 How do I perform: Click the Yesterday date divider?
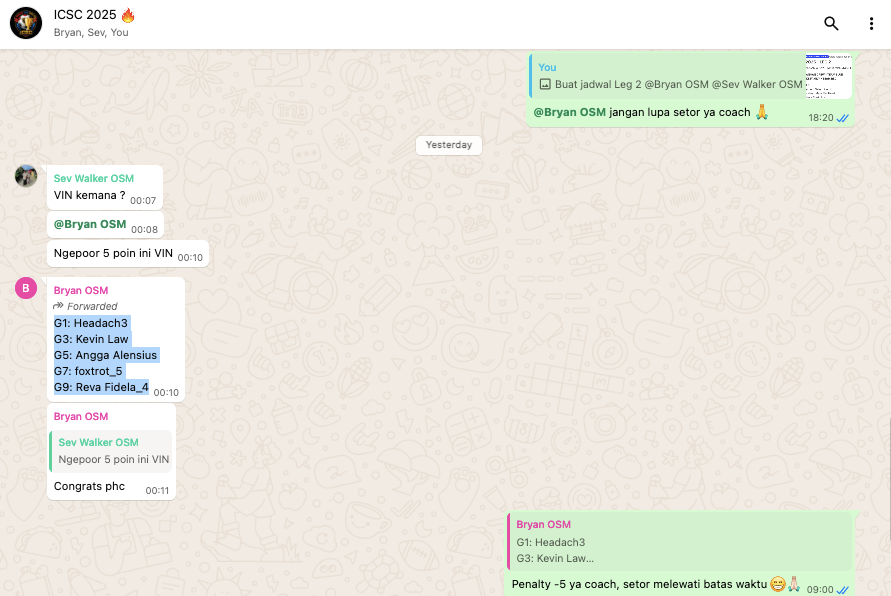point(449,145)
